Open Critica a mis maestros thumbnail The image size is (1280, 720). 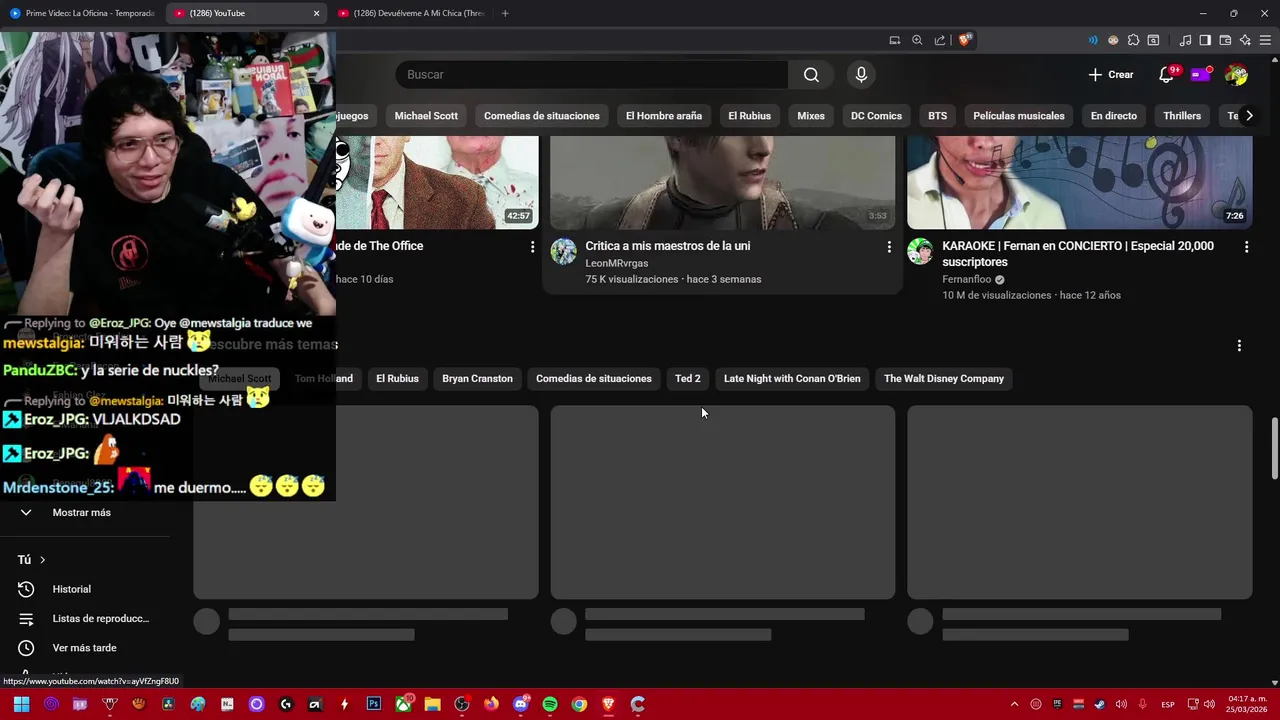(722, 182)
